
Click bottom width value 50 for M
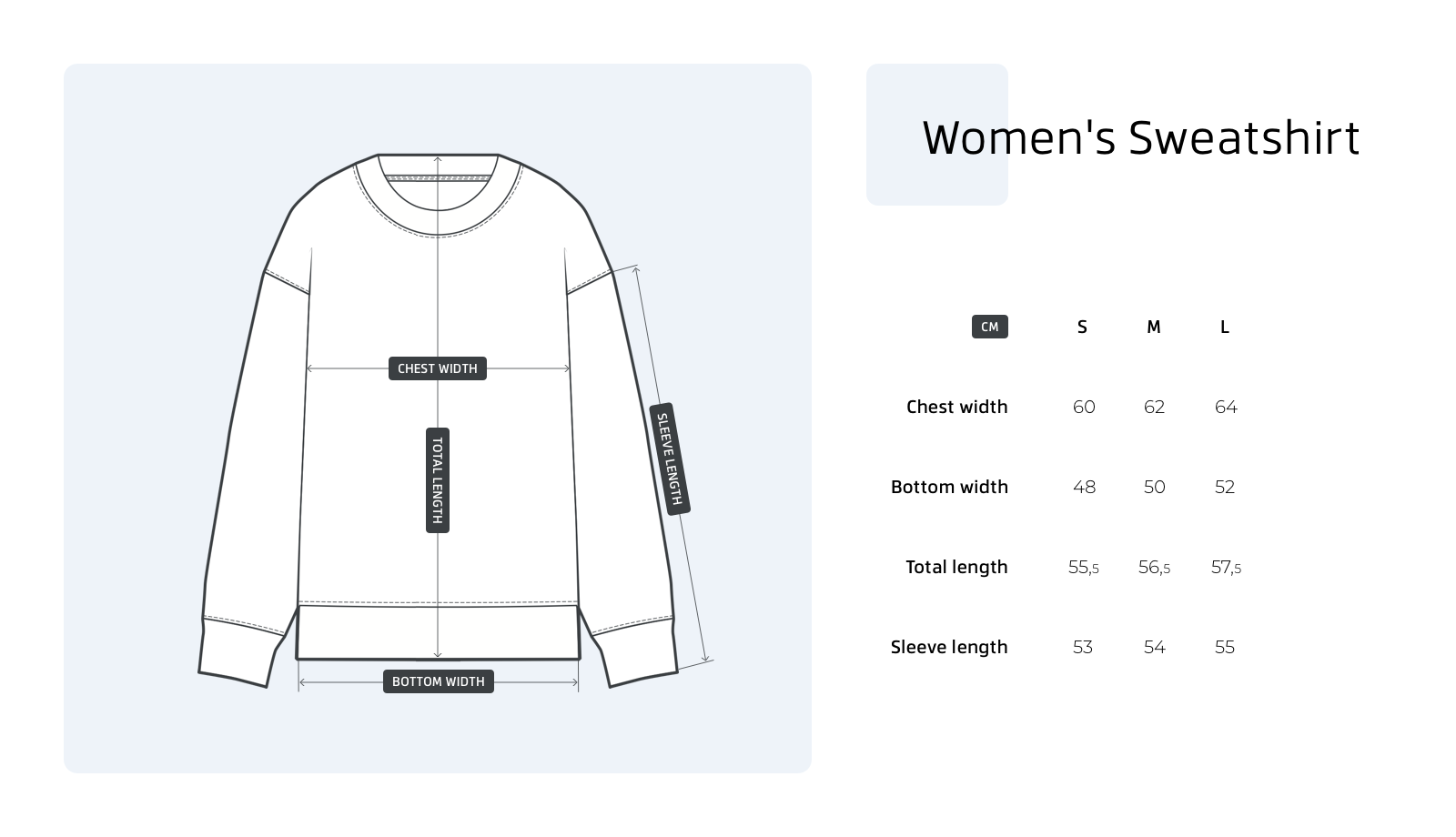[x=1154, y=487]
